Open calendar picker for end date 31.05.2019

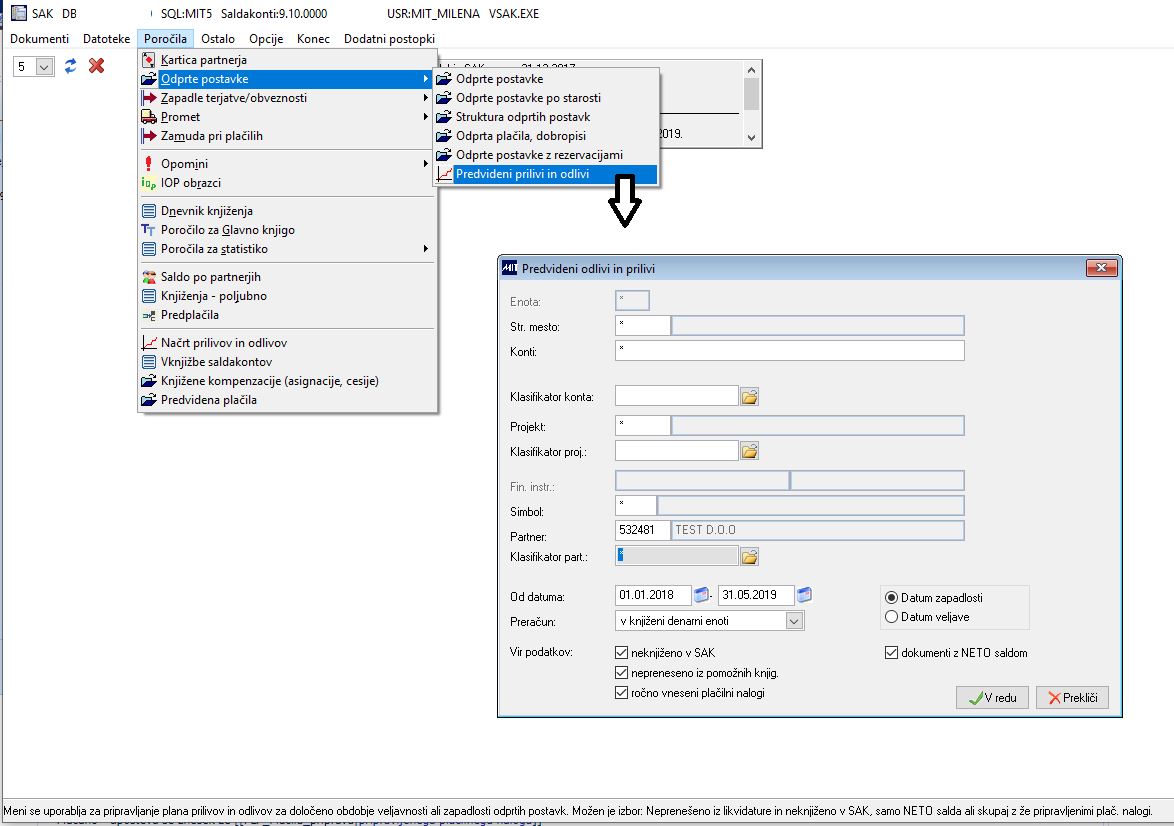click(804, 595)
